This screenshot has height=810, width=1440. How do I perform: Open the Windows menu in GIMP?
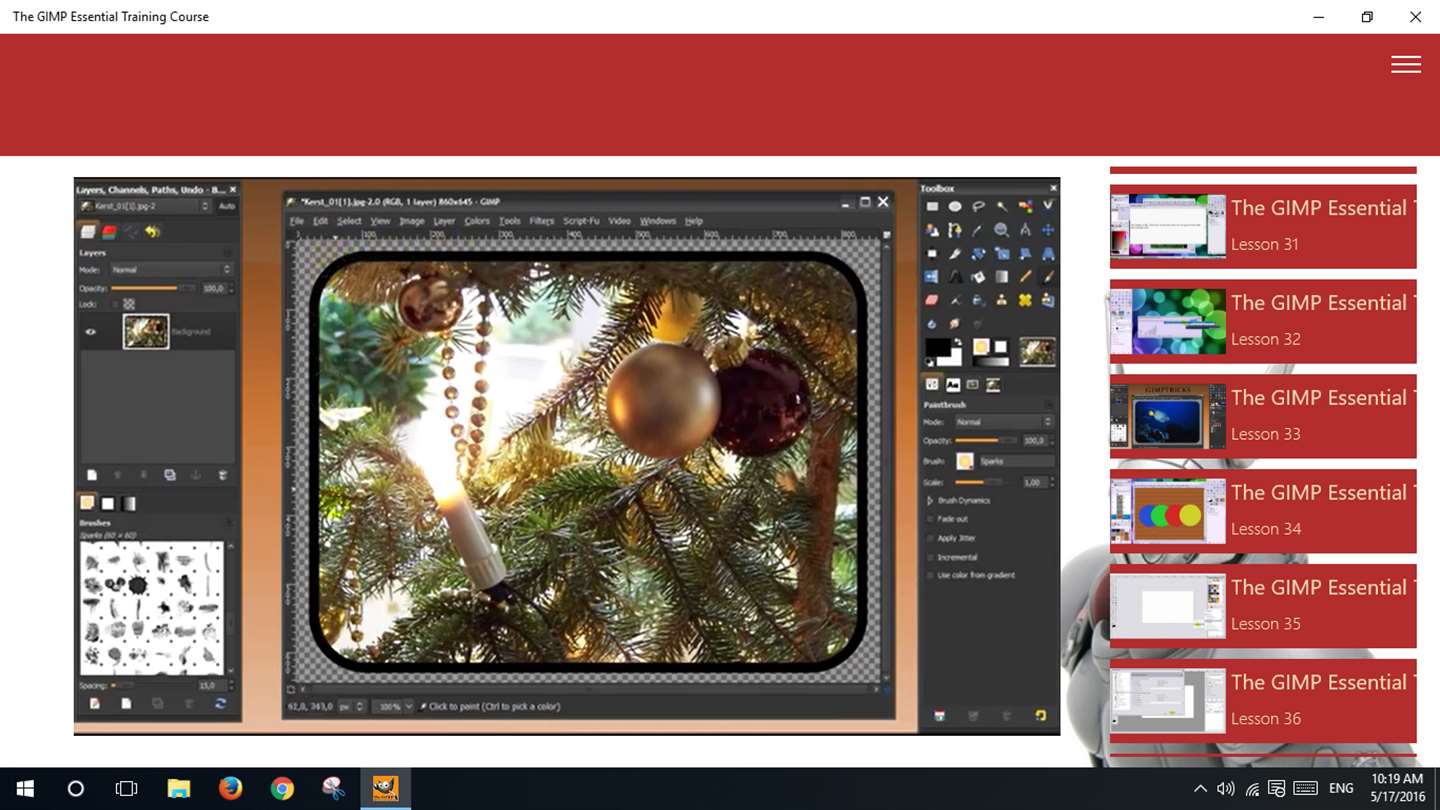click(x=658, y=221)
